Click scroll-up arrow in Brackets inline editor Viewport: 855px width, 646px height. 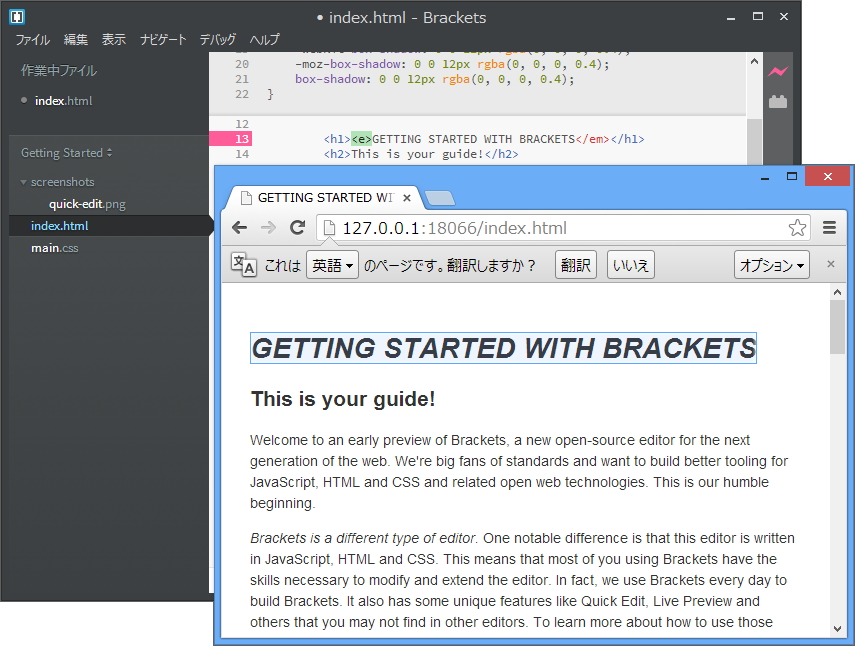click(x=754, y=61)
